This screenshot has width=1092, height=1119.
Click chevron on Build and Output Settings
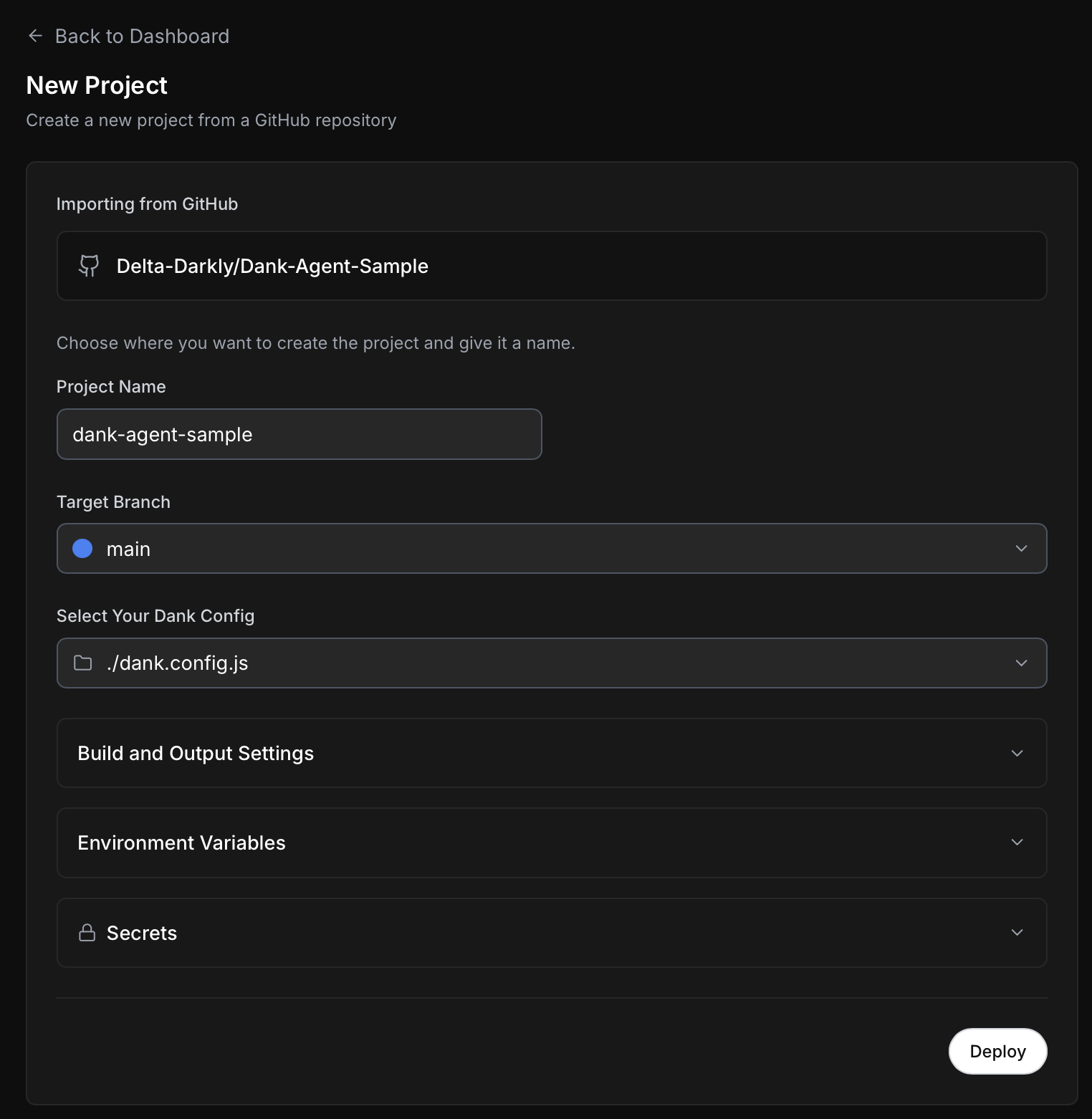1017,754
